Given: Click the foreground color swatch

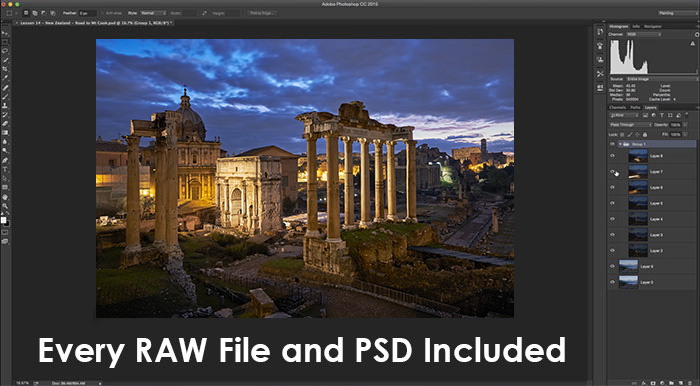Looking at the screenshot, I should pyautogui.click(x=4, y=220).
